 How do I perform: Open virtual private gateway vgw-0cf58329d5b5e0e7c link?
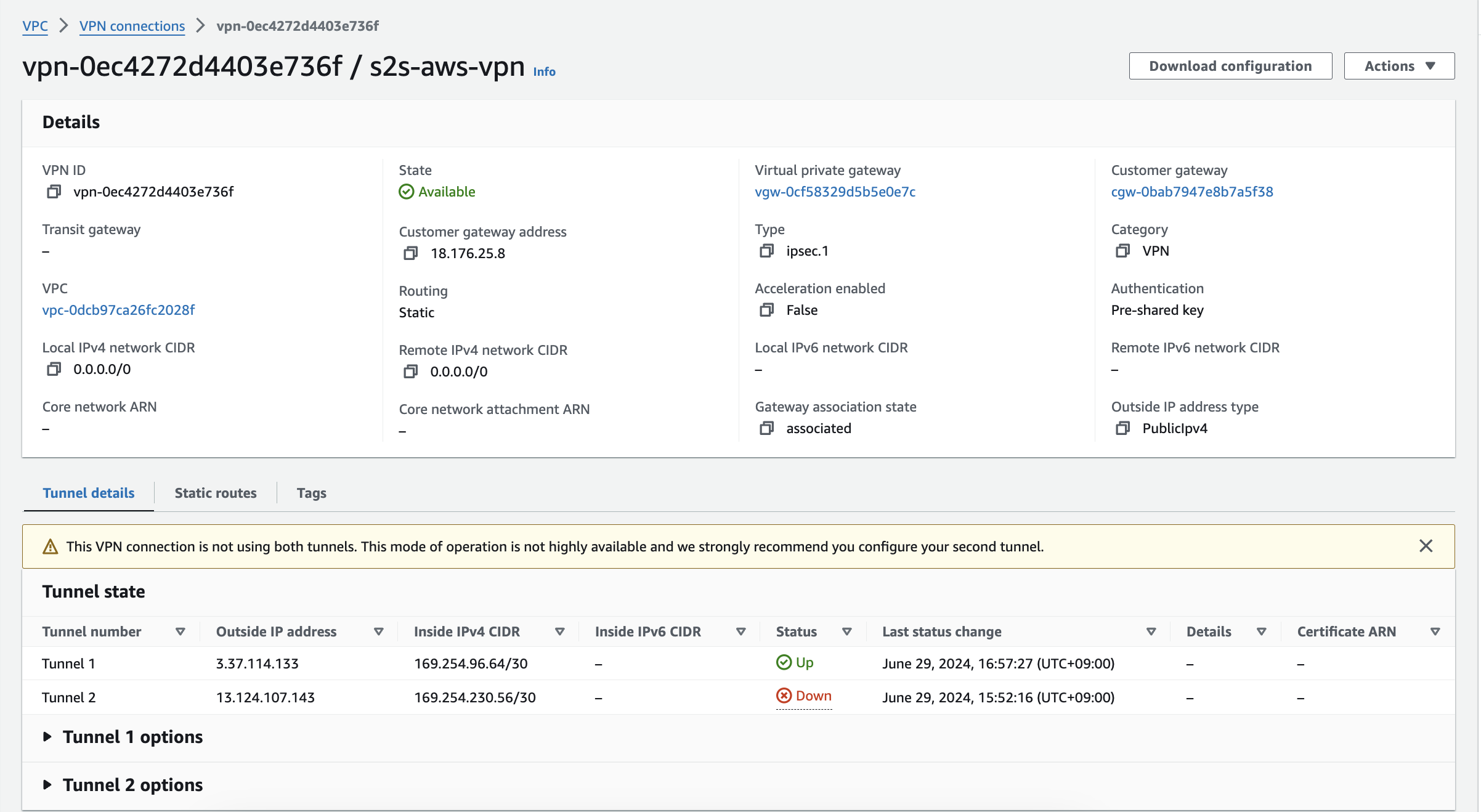point(835,192)
